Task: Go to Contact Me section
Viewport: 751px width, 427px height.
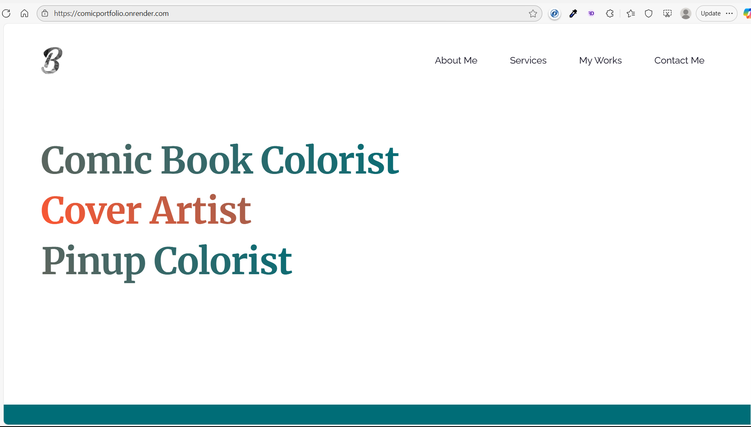Action: point(679,60)
